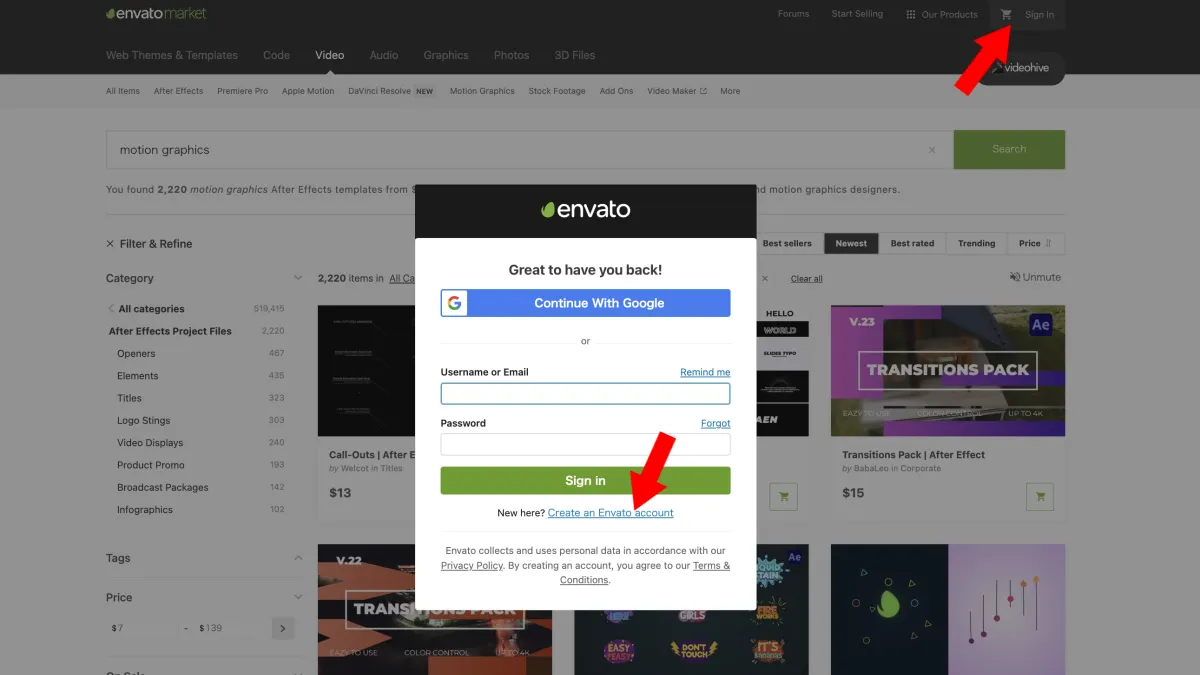Image resolution: width=1200 pixels, height=675 pixels.
Task: Focus the Username or Email field
Action: [x=585, y=393]
